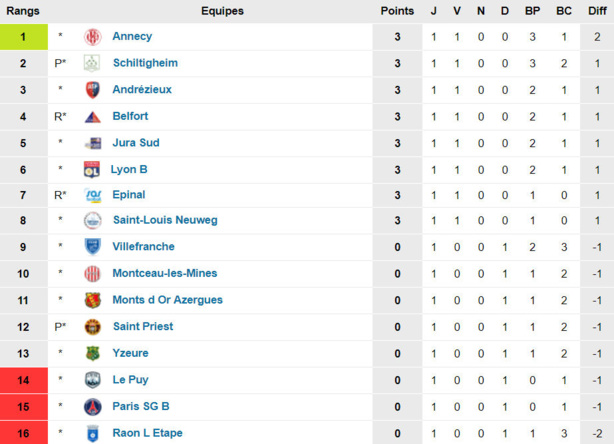Click the Annecy club logo
This screenshot has height=444, width=614.
(93, 37)
